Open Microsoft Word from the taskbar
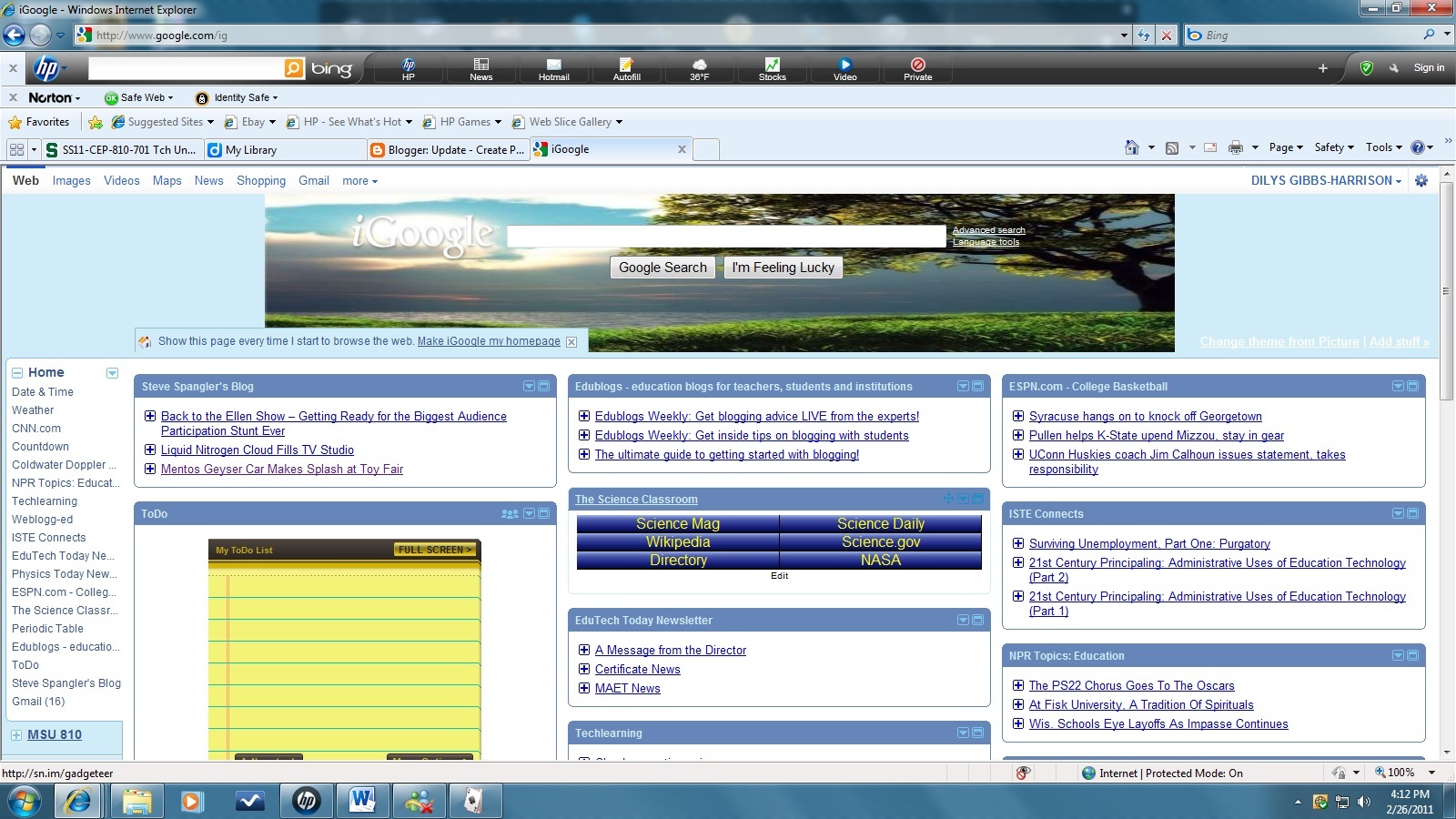The height and width of the screenshot is (819, 1456). 362,801
